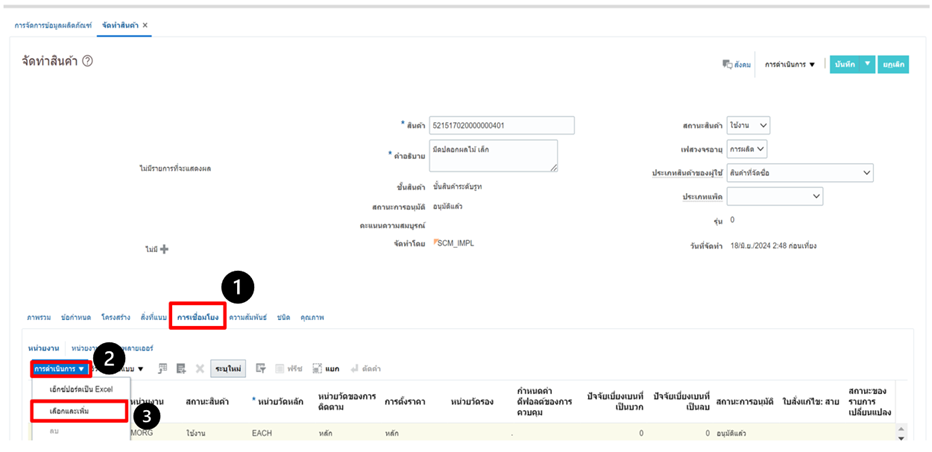The width and height of the screenshot is (932, 452).
Task: Select เลือกและเพิ่ม from the actions menu
Action: pos(78,410)
